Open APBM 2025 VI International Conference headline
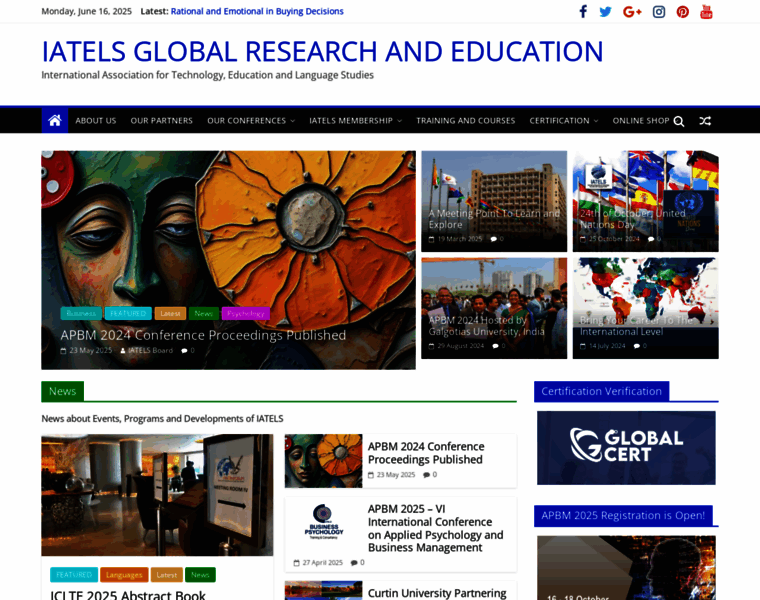Viewport: 760px width, 600px height. (435, 528)
